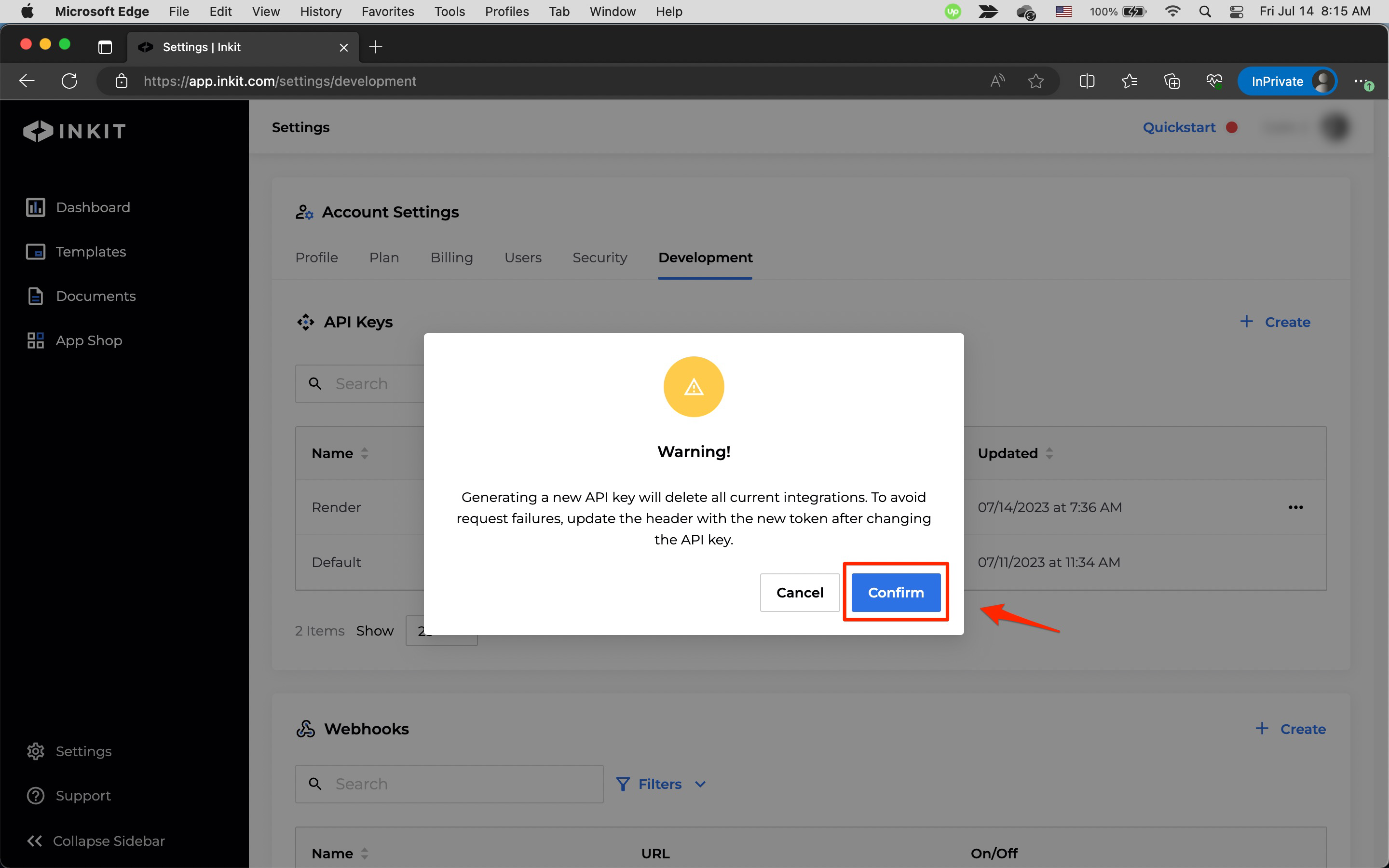Open the History menu in the menu bar
Image resolution: width=1389 pixels, height=868 pixels.
320,12
